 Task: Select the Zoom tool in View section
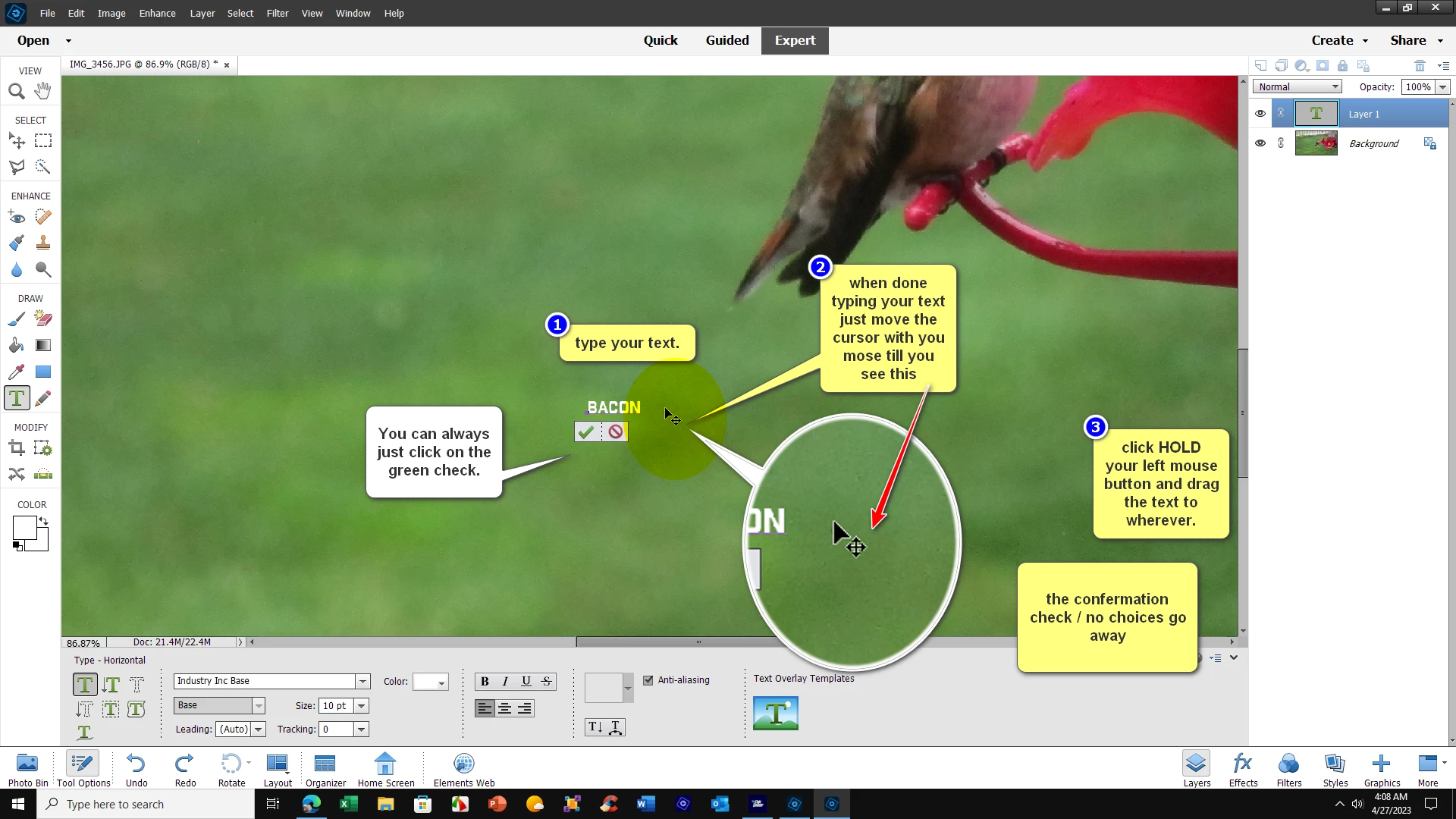(16, 92)
